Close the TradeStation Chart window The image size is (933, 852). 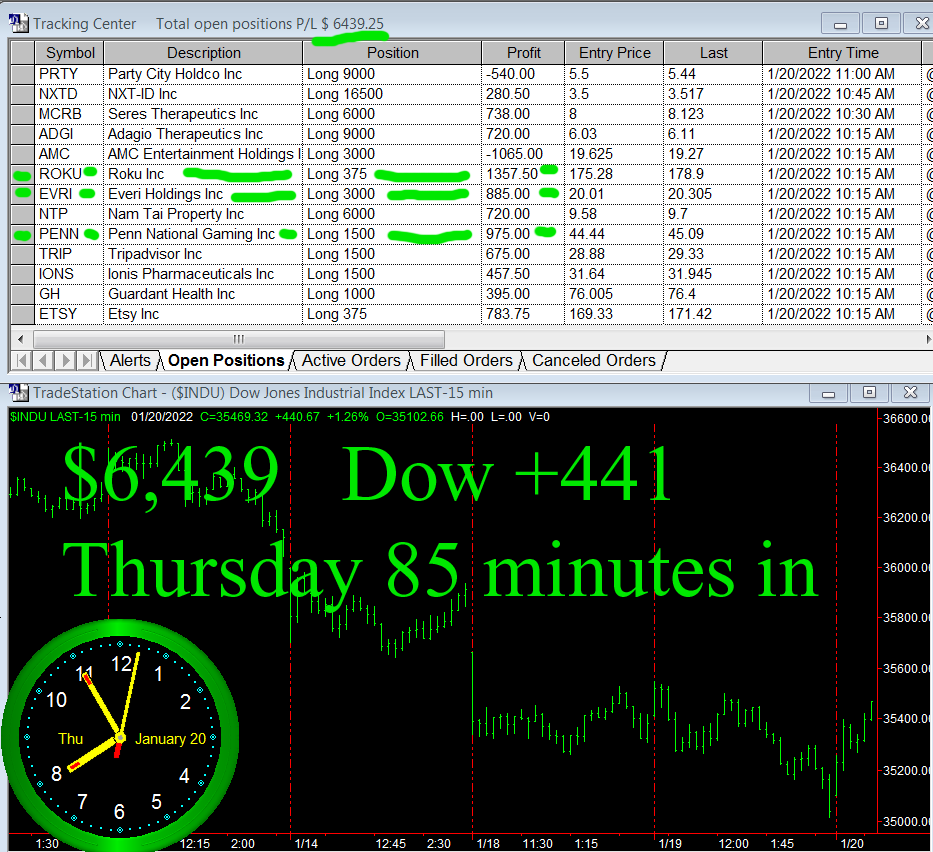[x=910, y=393]
